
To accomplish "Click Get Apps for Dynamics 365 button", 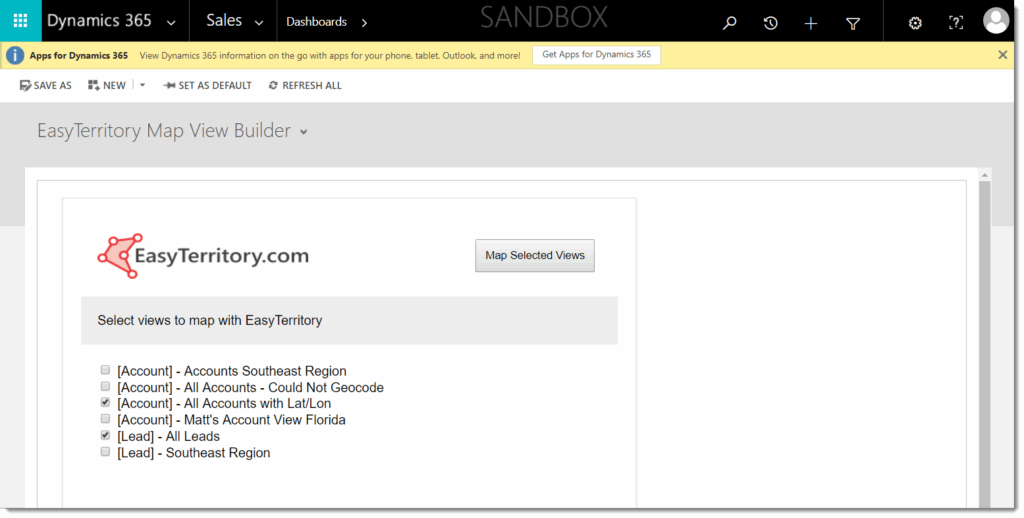I will (596, 55).
